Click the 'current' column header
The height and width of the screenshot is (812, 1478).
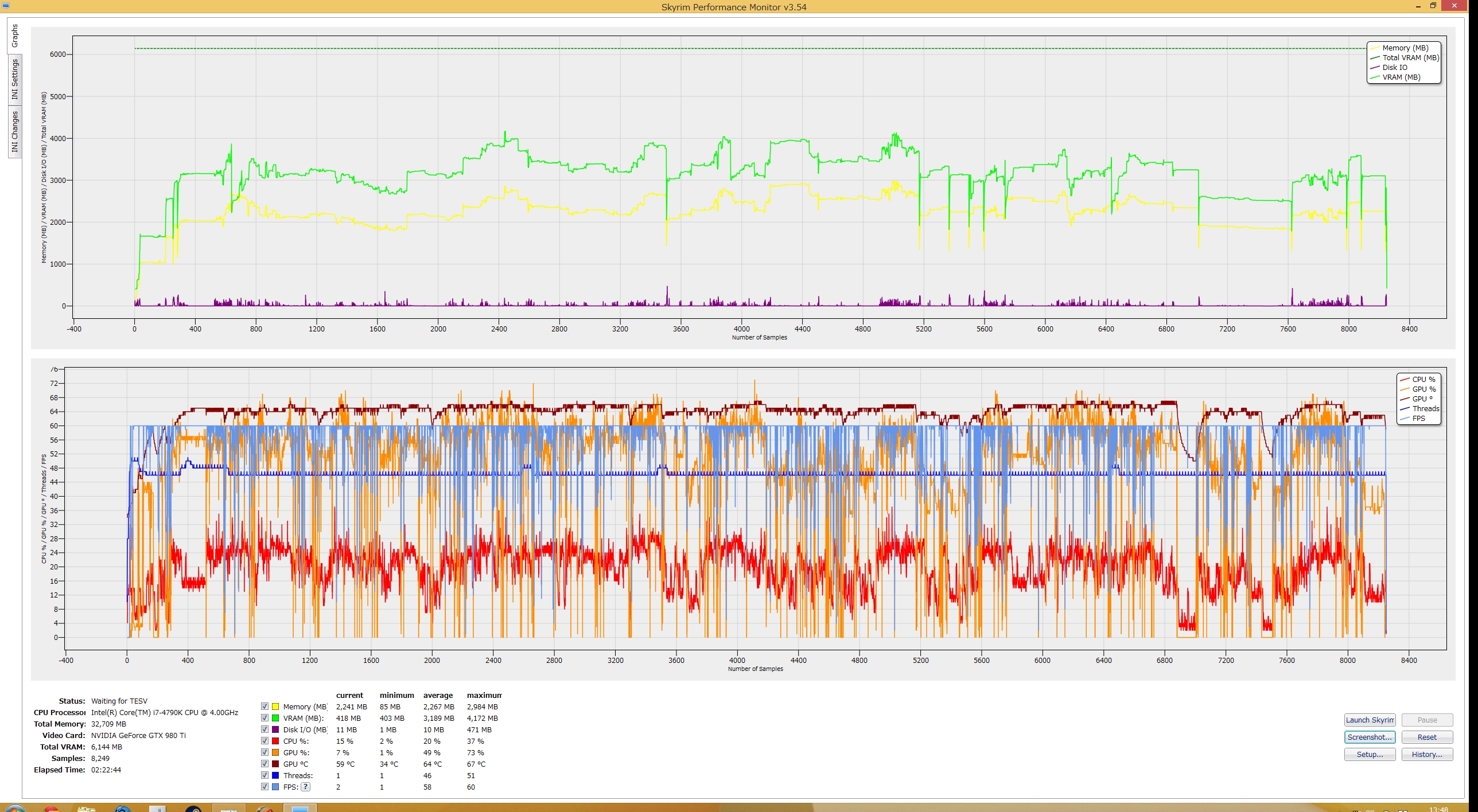(x=349, y=695)
